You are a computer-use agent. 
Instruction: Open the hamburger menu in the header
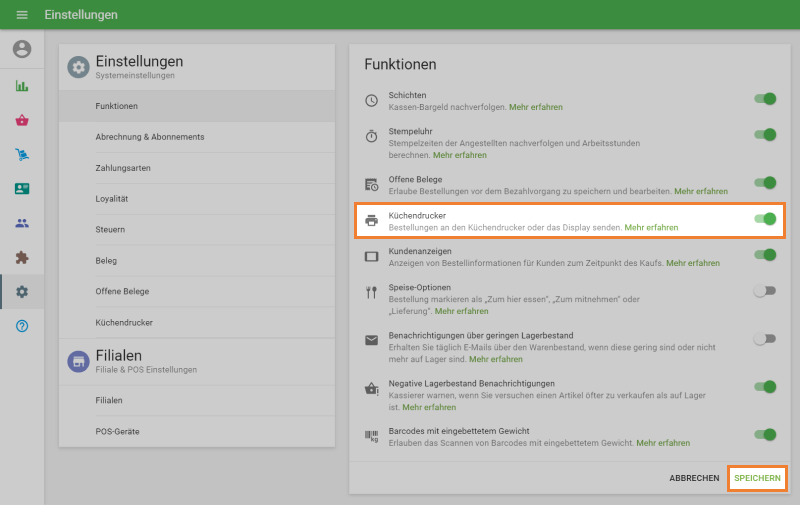click(22, 15)
